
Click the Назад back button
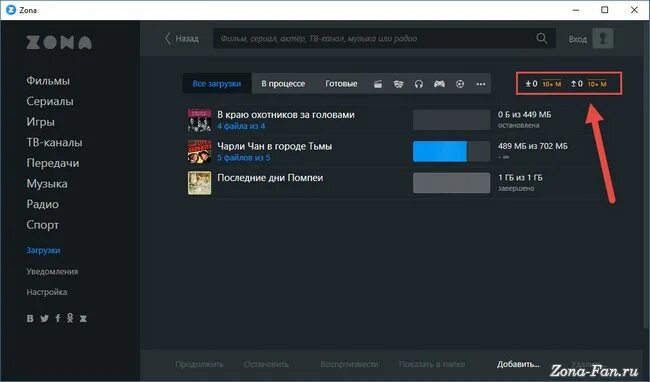click(182, 39)
